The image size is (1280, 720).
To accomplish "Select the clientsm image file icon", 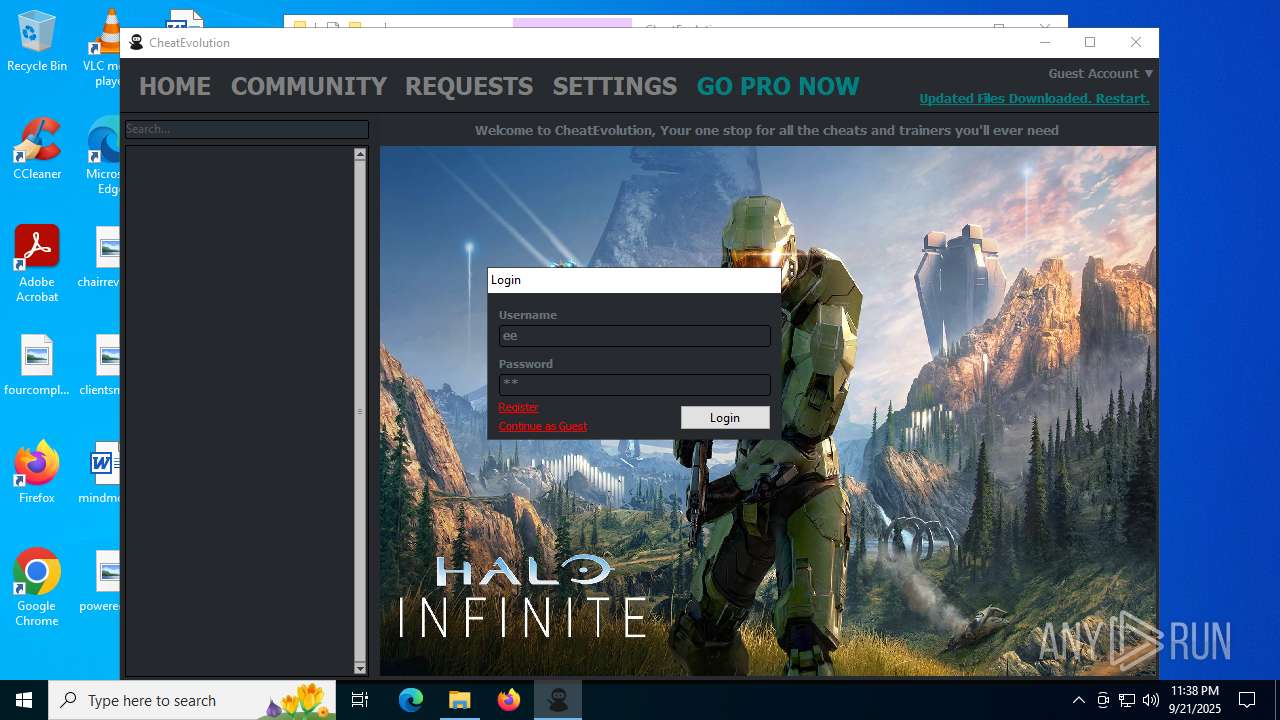I will (100, 365).
